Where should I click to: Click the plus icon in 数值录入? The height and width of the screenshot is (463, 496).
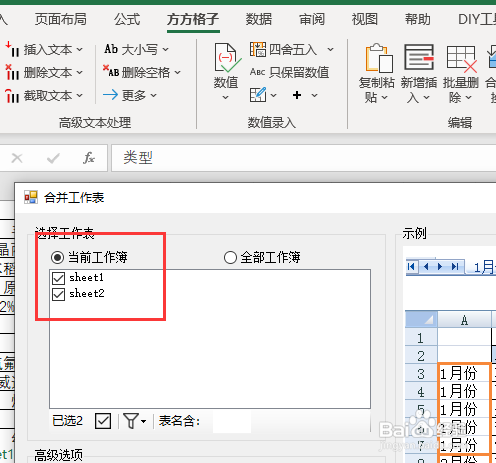point(297,95)
